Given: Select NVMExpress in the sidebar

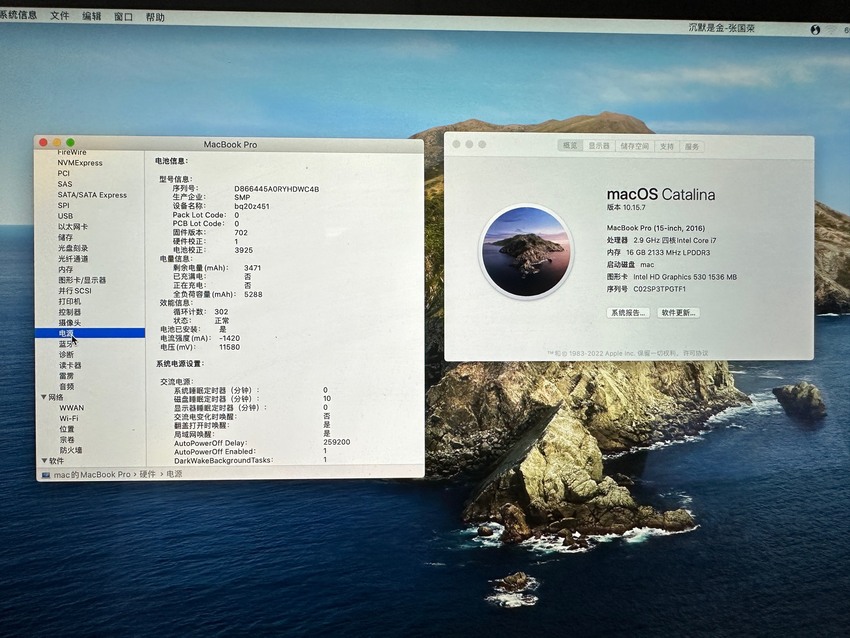Looking at the screenshot, I should click(x=80, y=163).
